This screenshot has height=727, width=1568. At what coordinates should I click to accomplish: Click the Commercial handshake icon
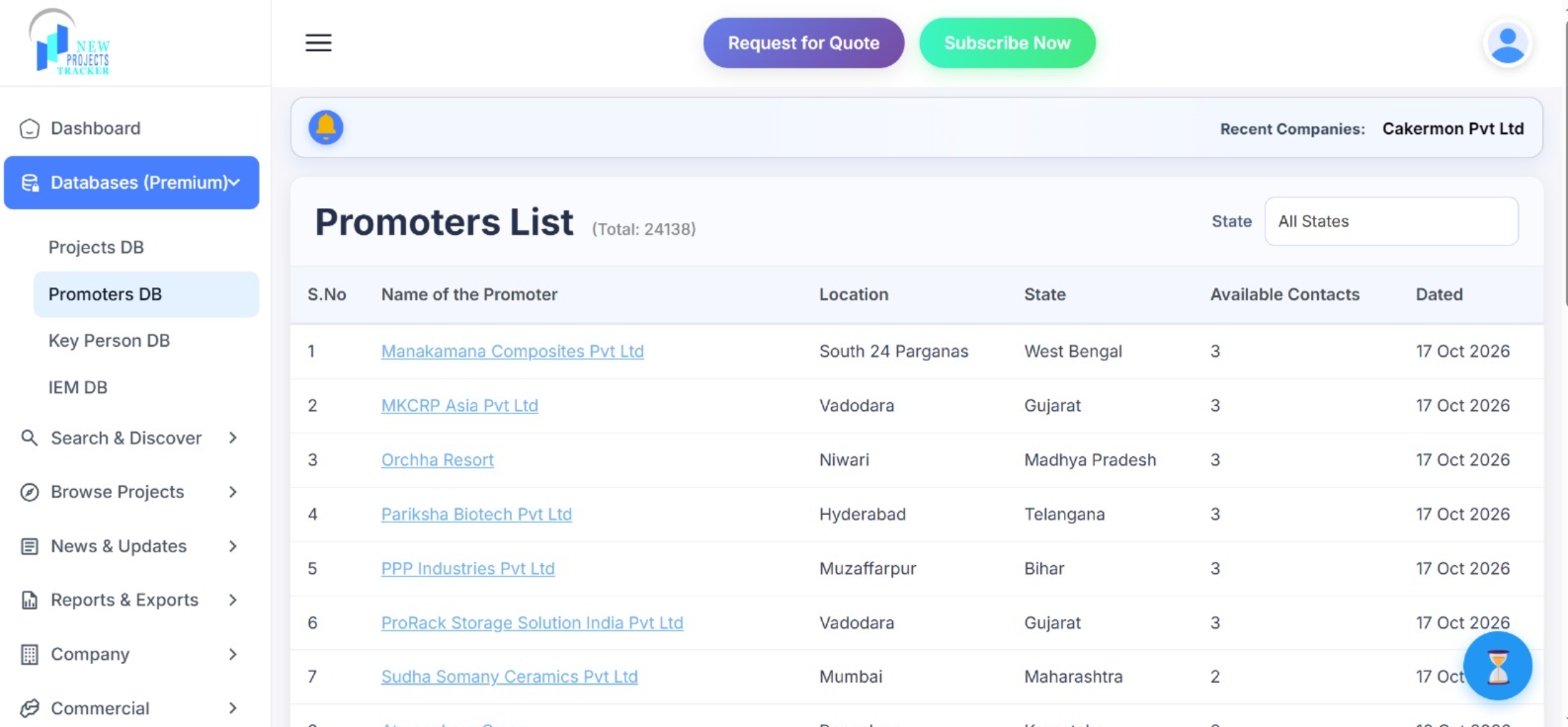point(30,708)
